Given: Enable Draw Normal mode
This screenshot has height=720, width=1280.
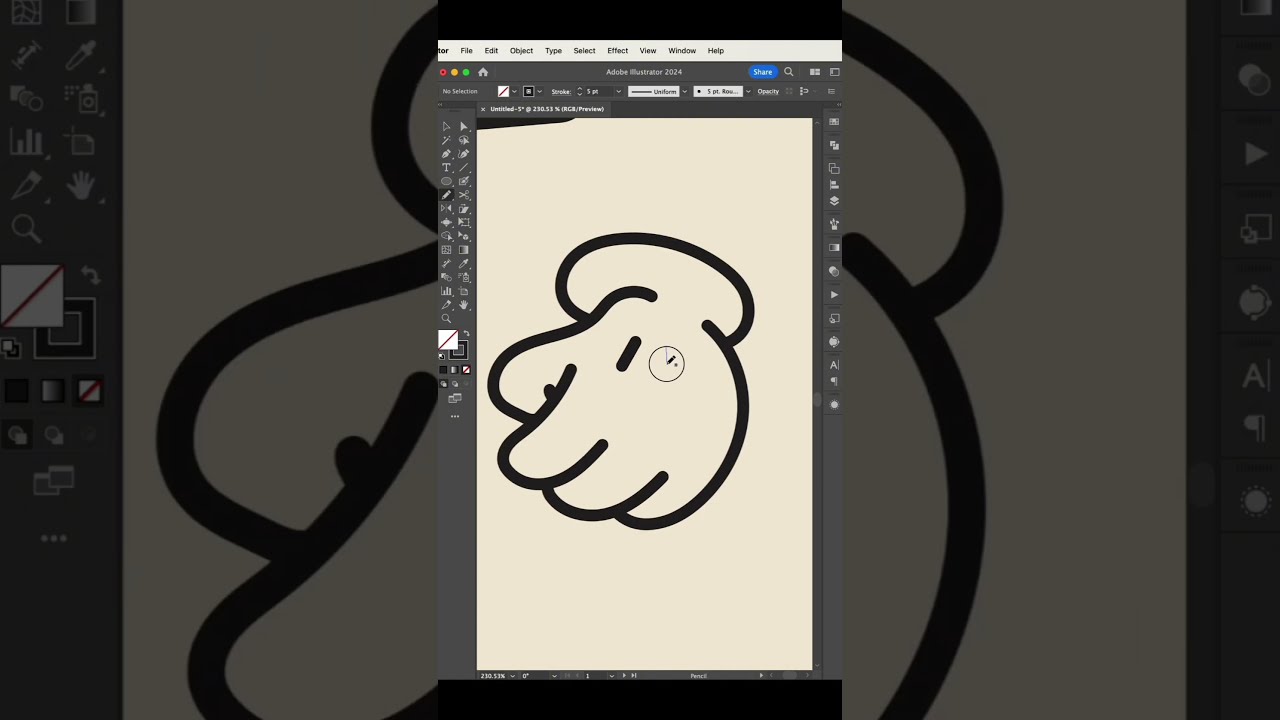Looking at the screenshot, I should click(x=443, y=384).
